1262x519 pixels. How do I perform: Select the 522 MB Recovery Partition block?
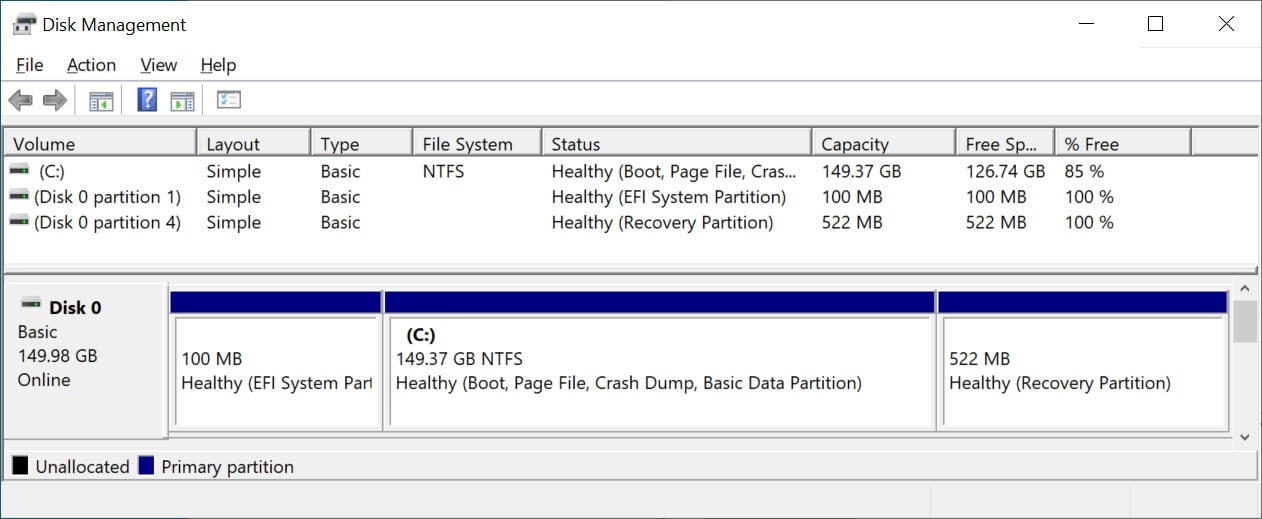[x=1083, y=372]
